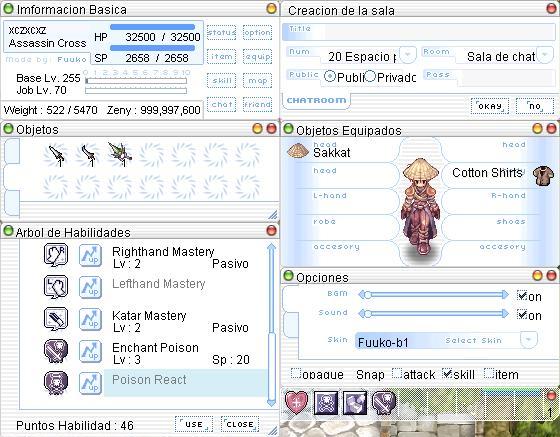Level up Poison React with its up icon
The width and height of the screenshot is (560, 437).
tap(90, 383)
